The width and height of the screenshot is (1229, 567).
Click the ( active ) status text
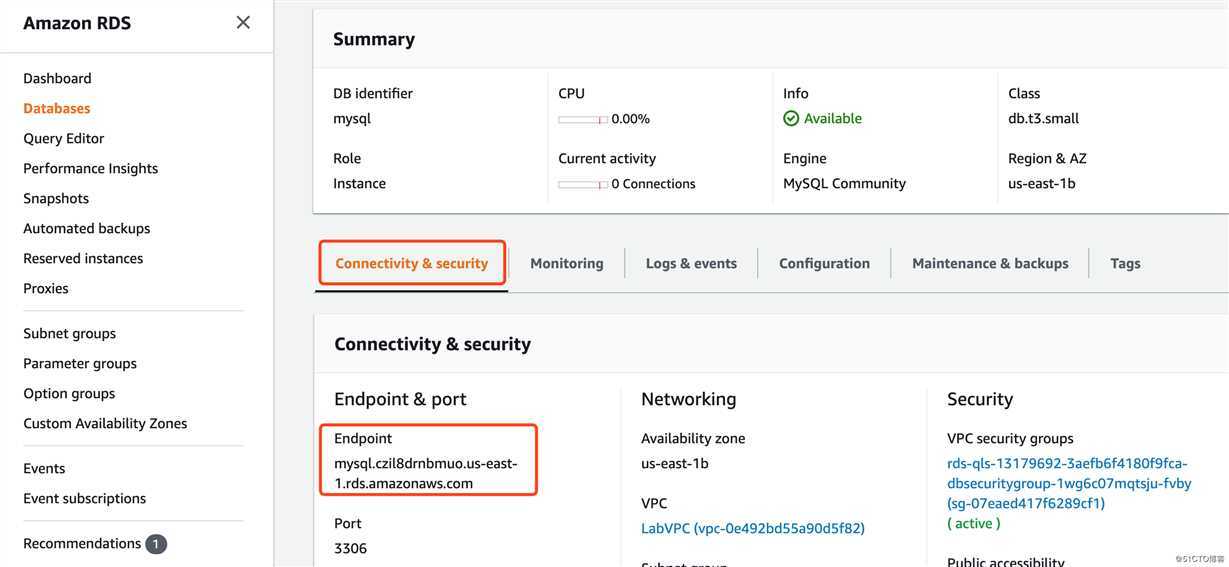[974, 523]
